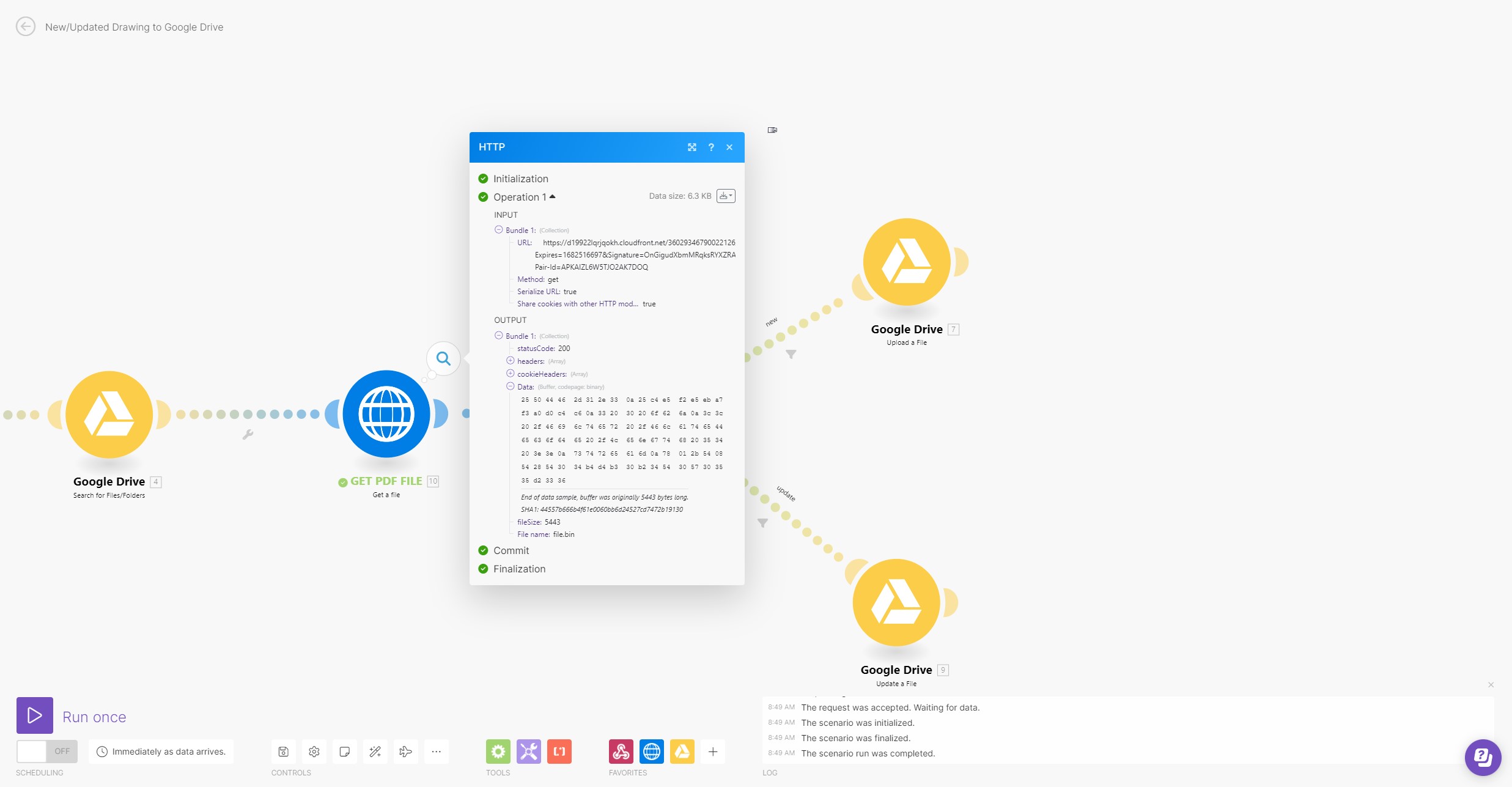
Task: Open scenario settings gear icon
Action: pyautogui.click(x=314, y=752)
